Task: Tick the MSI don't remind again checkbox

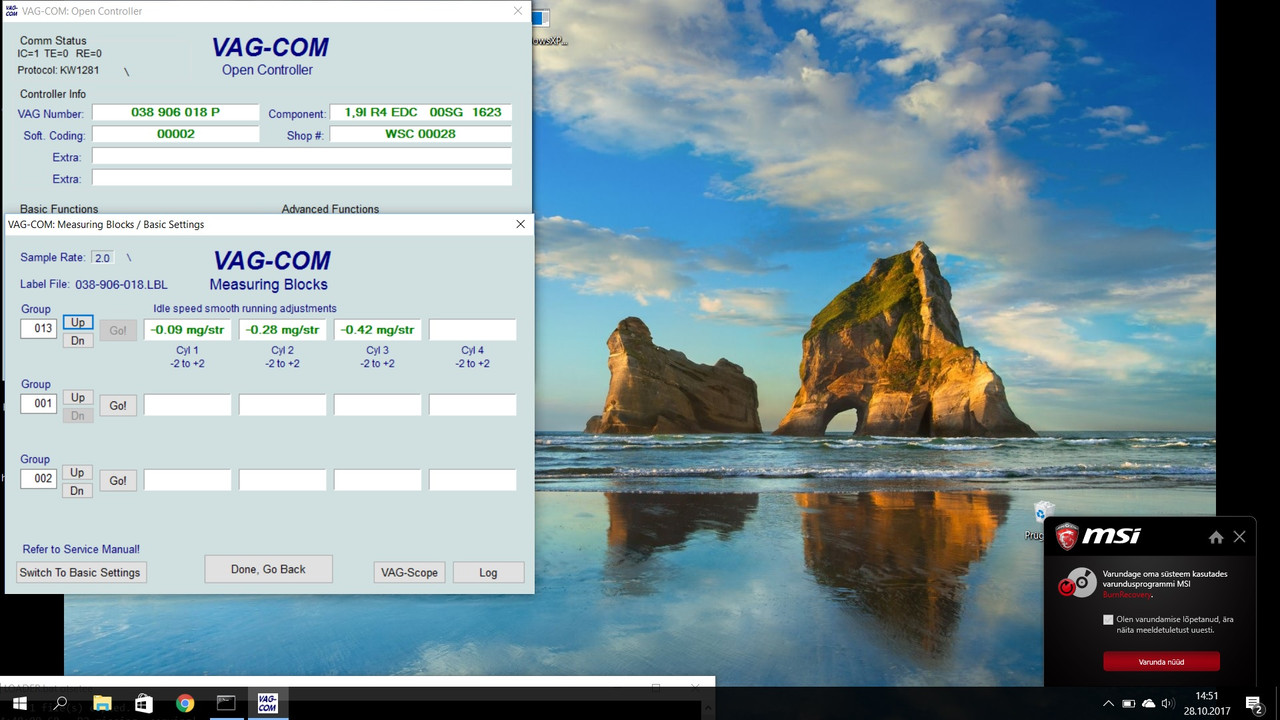Action: click(1108, 620)
